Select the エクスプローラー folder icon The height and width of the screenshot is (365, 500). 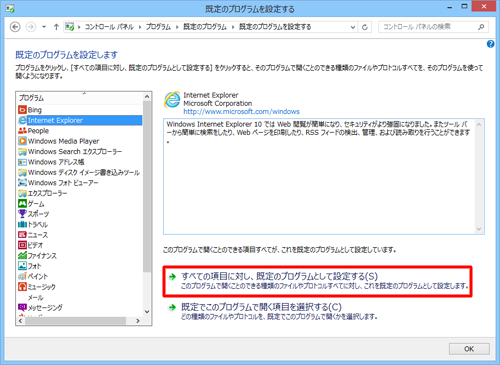(x=22, y=193)
